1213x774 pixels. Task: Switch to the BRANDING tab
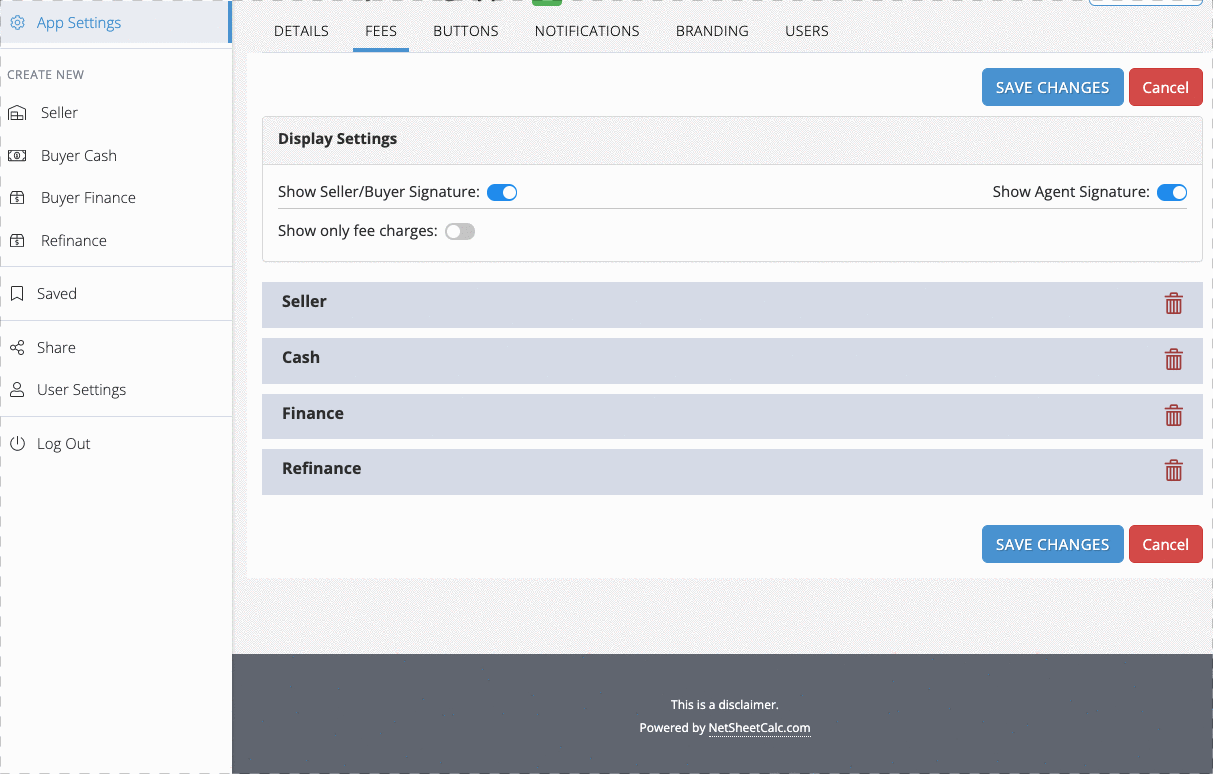click(711, 30)
